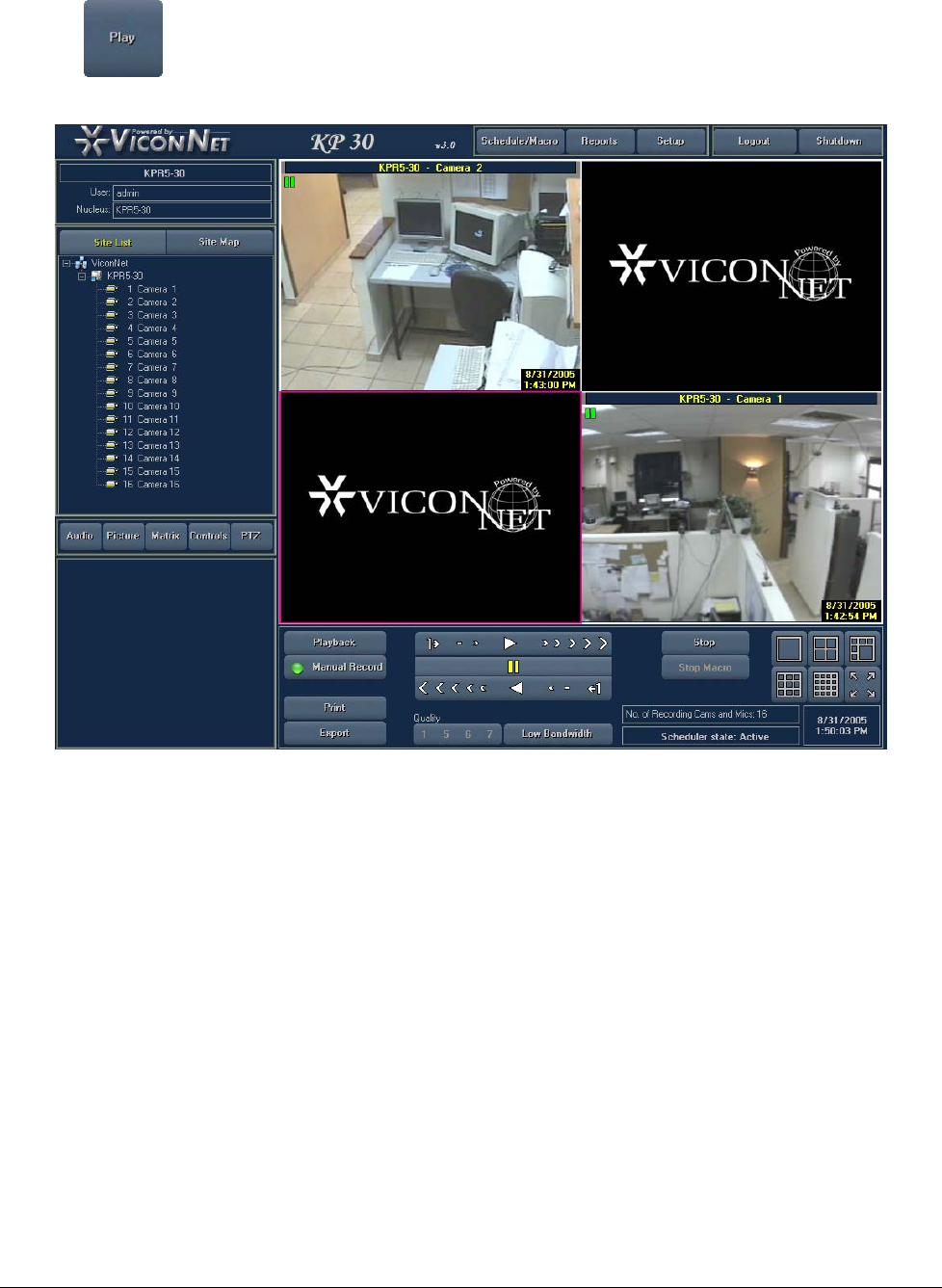Click the Export button
This screenshot has width=942, height=1288.
[335, 733]
